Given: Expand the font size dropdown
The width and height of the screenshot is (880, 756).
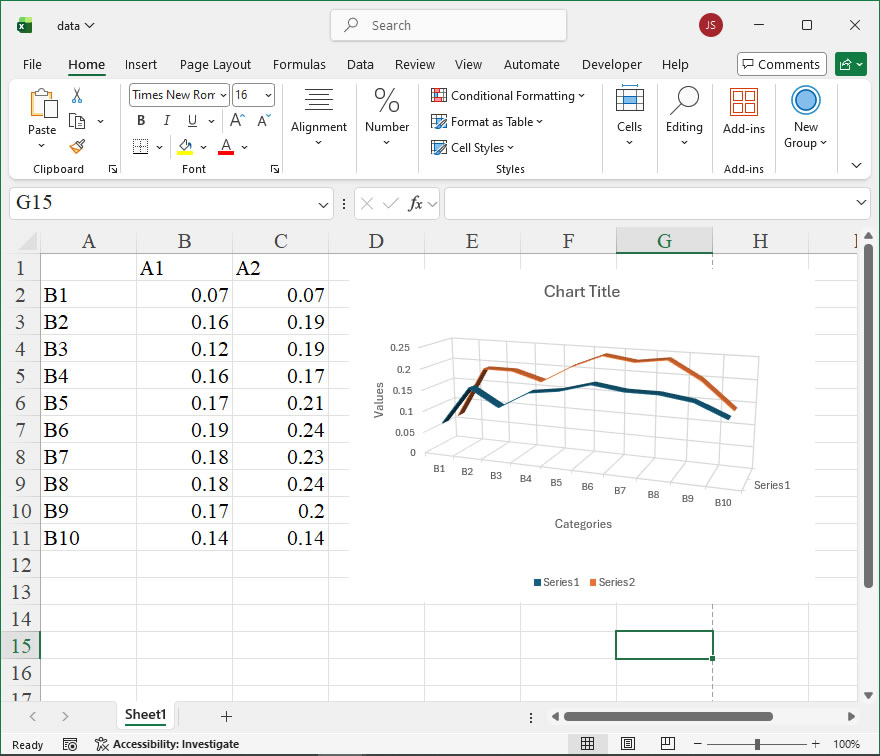Looking at the screenshot, I should click(268, 95).
